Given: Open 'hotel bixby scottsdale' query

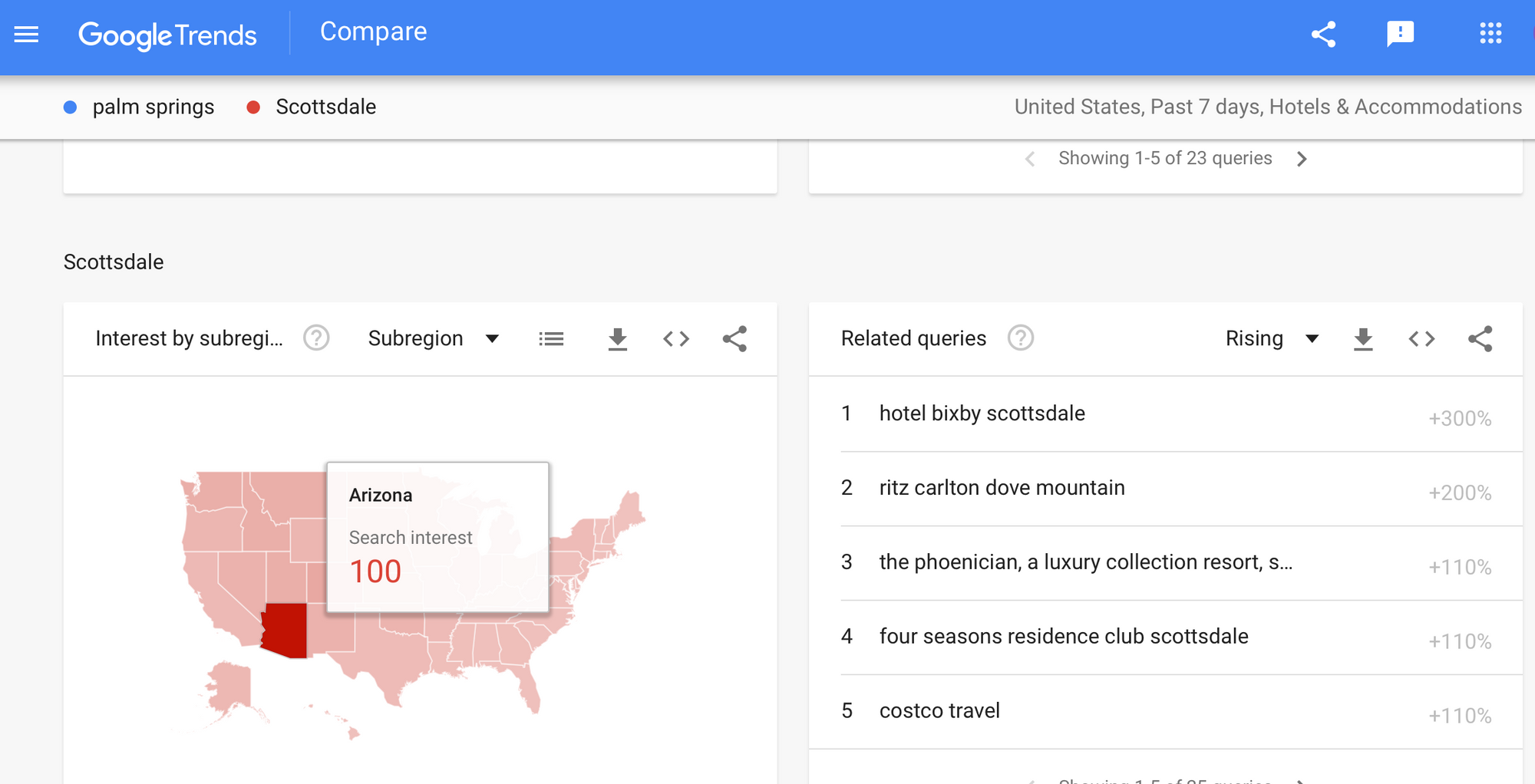Looking at the screenshot, I should coord(982,413).
